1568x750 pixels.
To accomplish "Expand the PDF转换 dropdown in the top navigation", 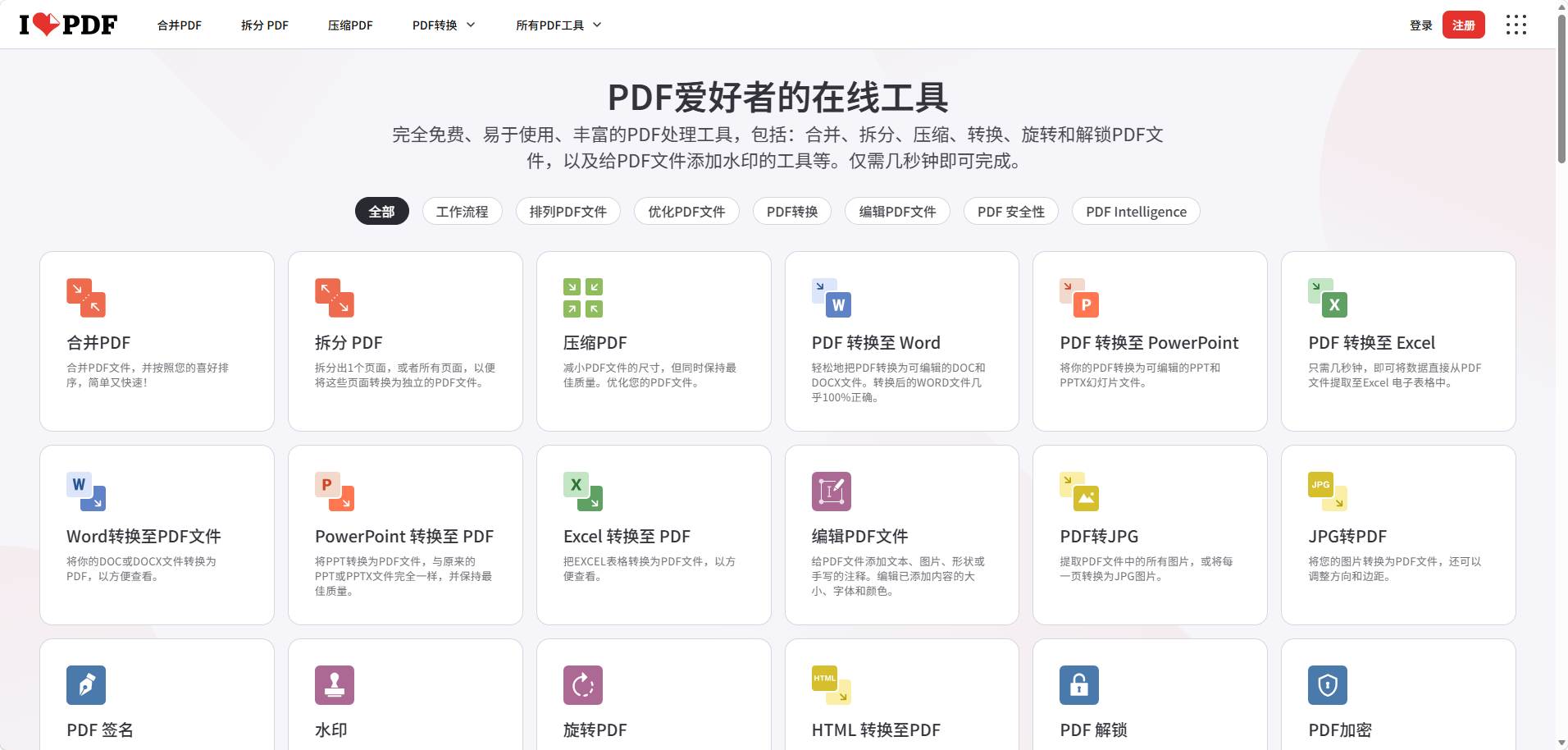I will pos(444,25).
